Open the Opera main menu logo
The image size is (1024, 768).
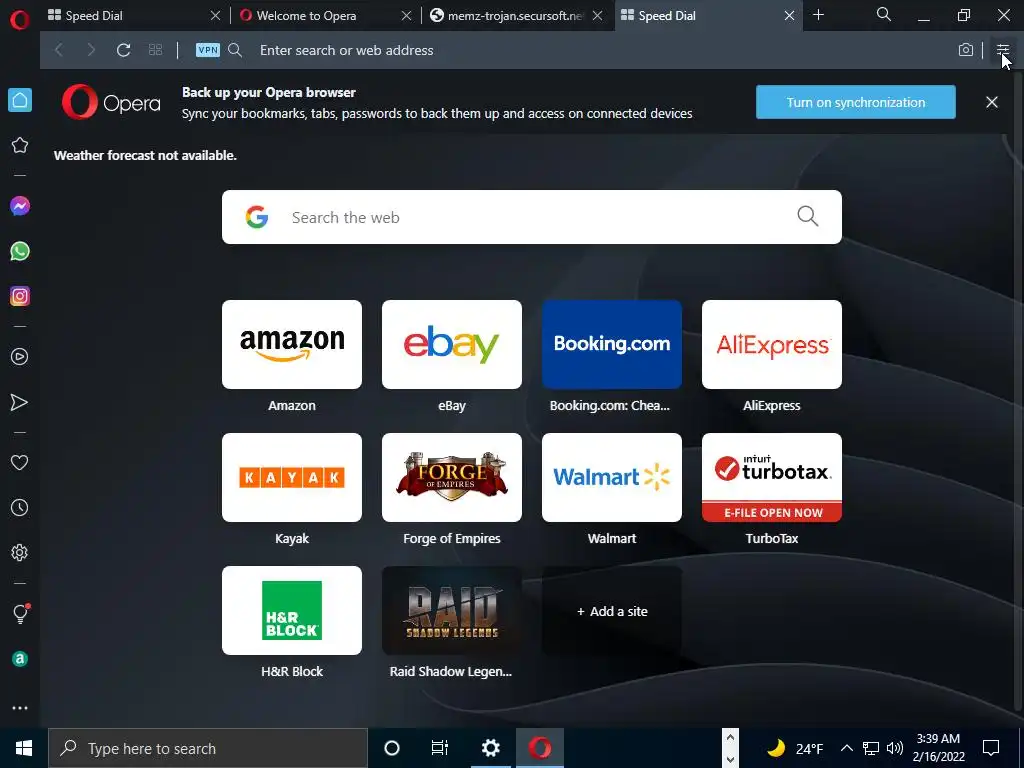[x=20, y=20]
